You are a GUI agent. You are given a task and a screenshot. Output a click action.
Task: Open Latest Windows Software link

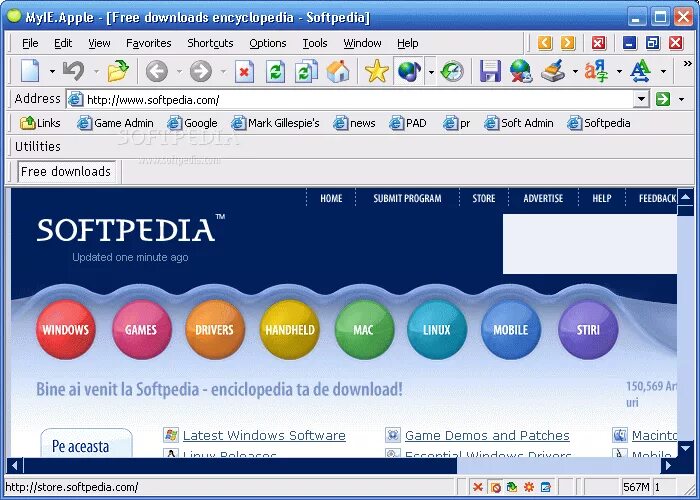coord(264,435)
